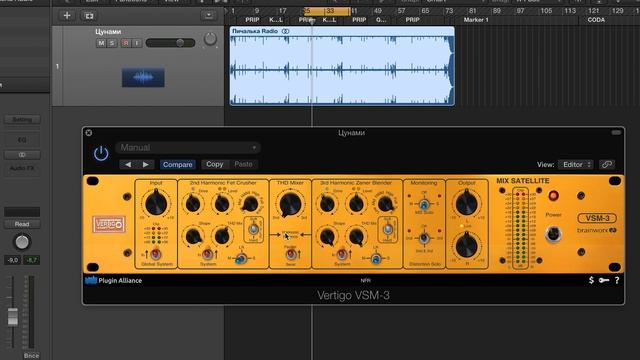The width and height of the screenshot is (640, 360).
Task: Click the Bnce button in channel strip
Action: point(31,356)
